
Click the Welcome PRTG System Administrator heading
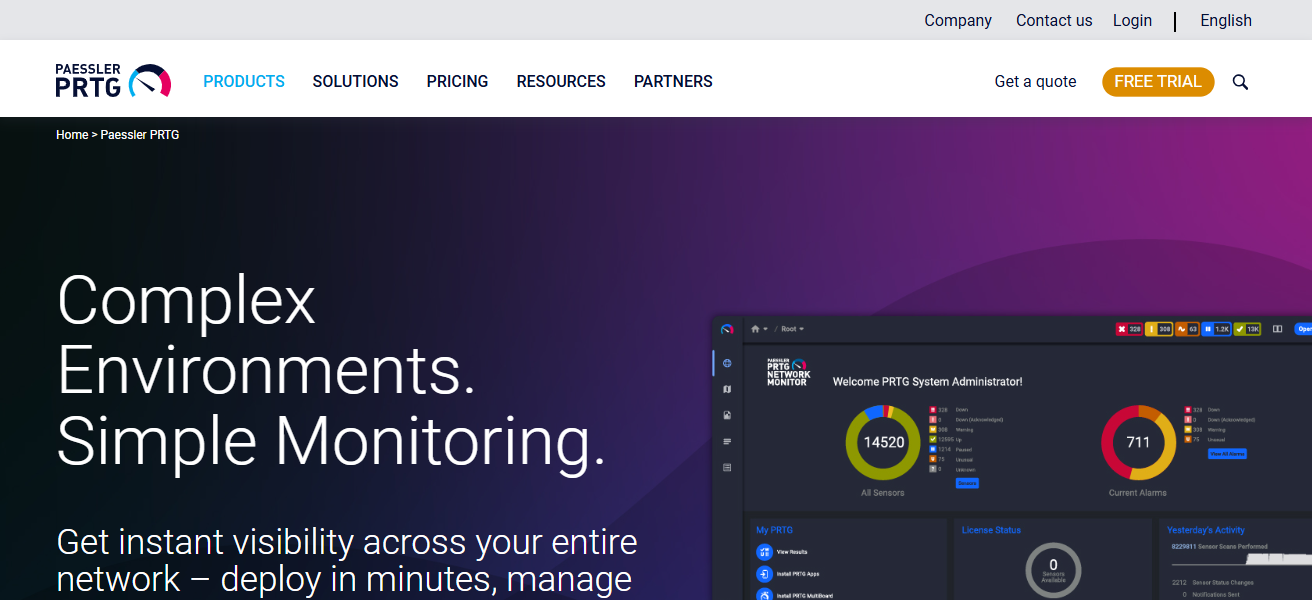(x=927, y=382)
